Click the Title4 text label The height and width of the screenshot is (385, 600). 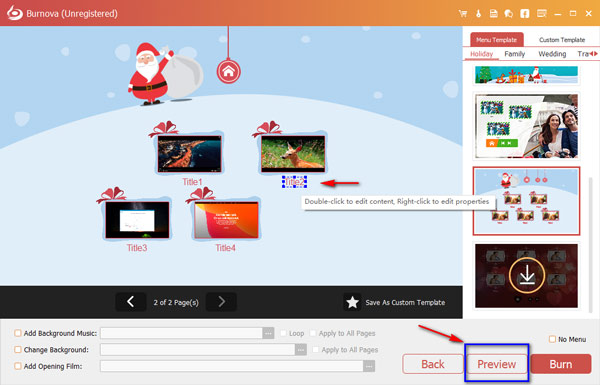click(x=225, y=248)
